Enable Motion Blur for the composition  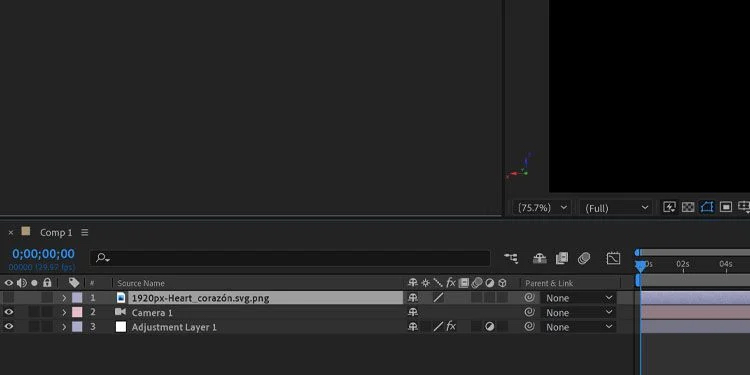click(x=584, y=258)
